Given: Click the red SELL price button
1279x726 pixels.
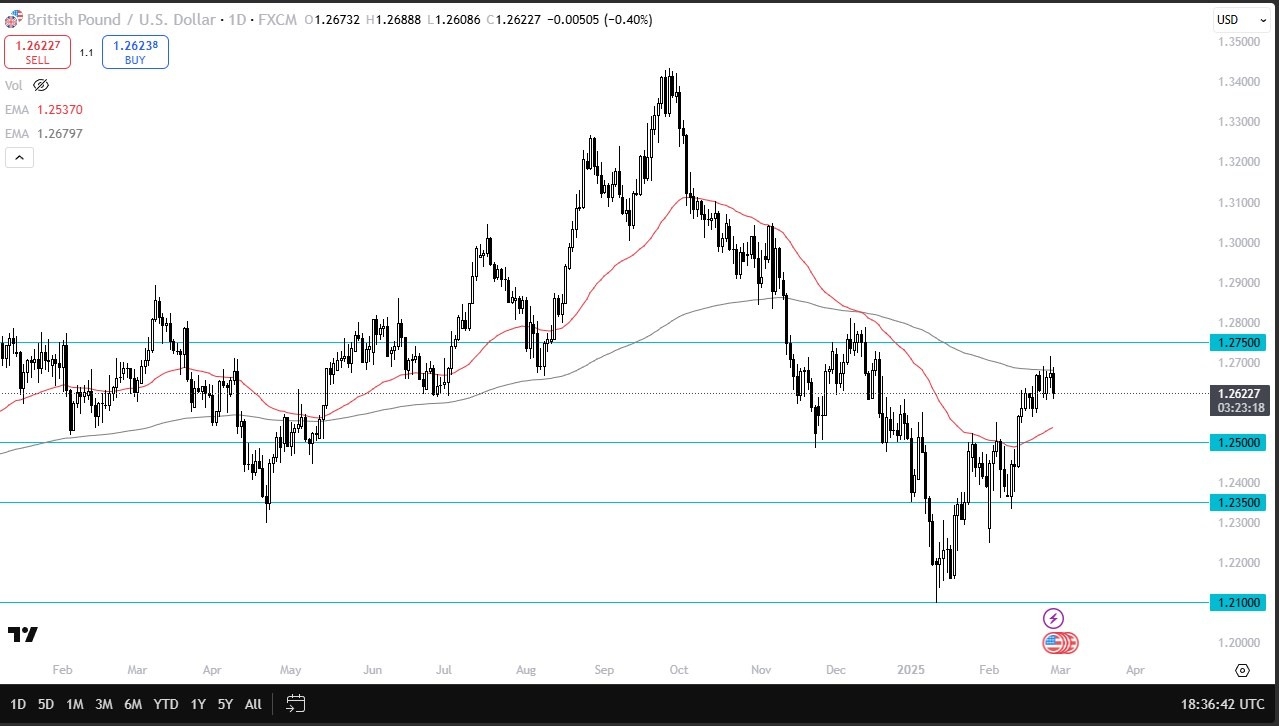Looking at the screenshot, I should coord(37,52).
